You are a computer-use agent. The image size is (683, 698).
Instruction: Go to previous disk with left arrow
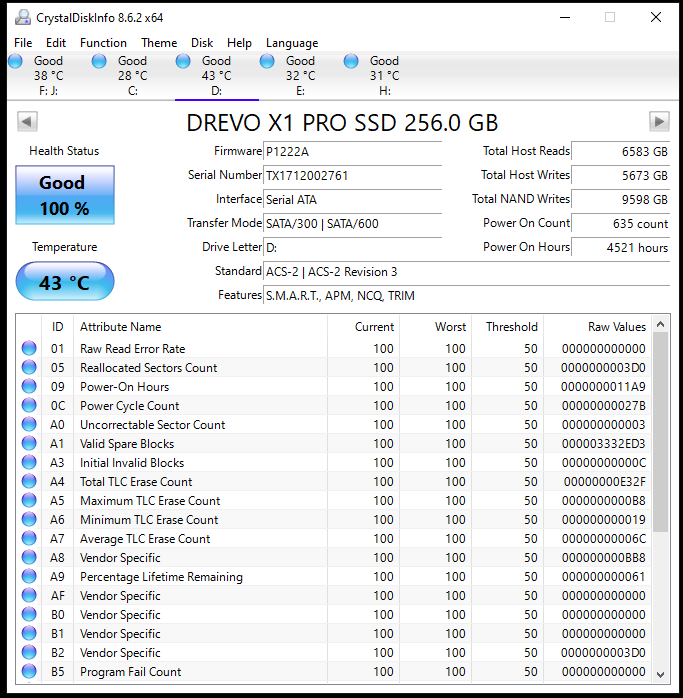pyautogui.click(x=27, y=122)
